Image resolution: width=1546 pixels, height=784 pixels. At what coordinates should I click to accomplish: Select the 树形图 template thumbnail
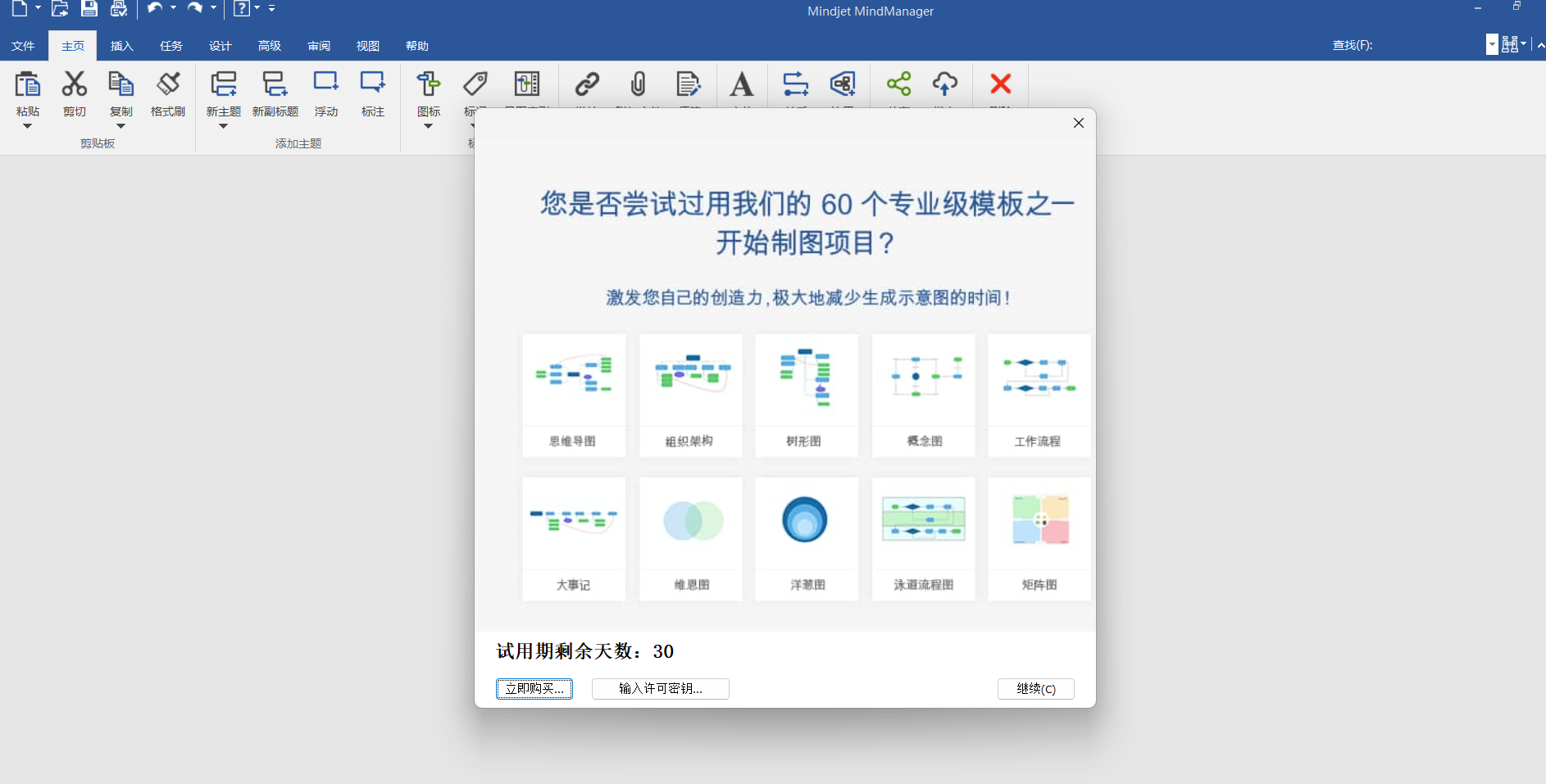coord(807,396)
